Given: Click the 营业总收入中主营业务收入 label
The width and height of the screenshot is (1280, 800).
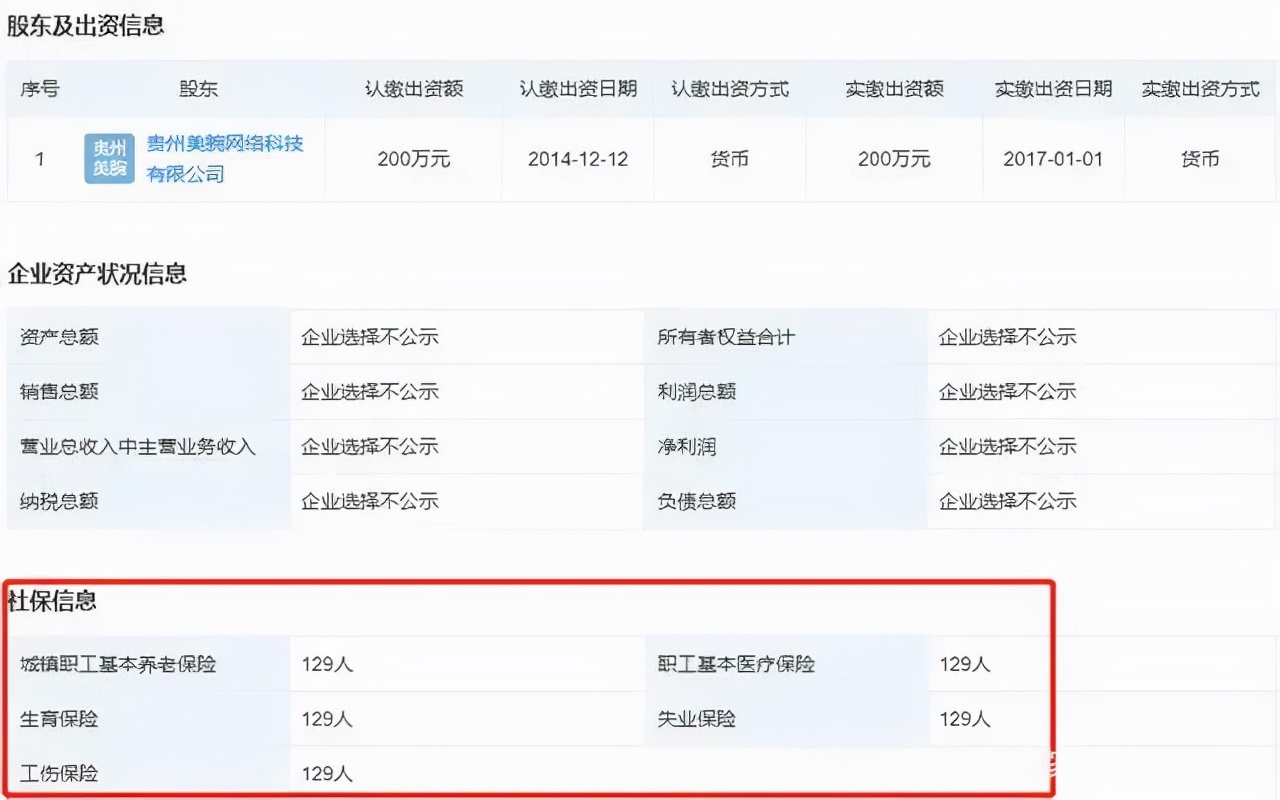Looking at the screenshot, I should [138, 447].
